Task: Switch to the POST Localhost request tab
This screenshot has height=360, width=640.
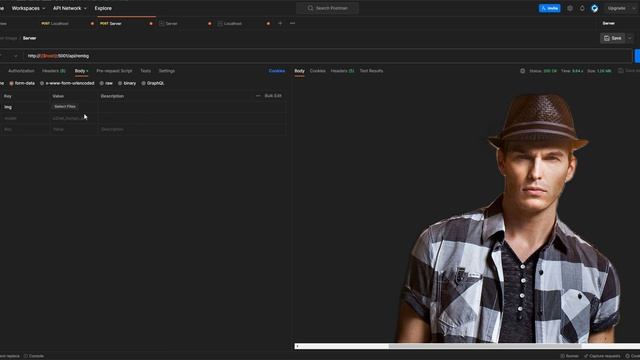Action: point(55,24)
